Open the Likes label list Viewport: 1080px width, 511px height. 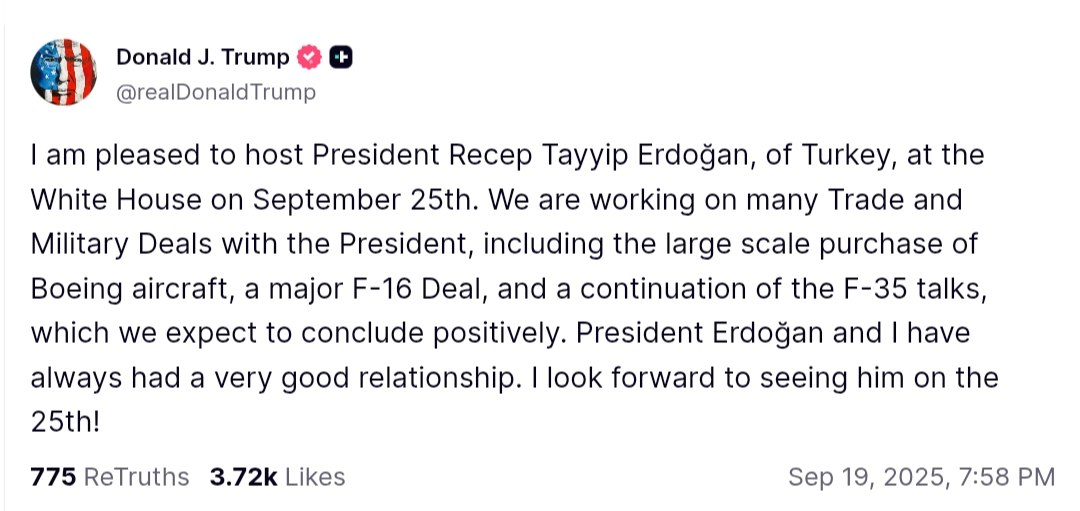pos(315,477)
